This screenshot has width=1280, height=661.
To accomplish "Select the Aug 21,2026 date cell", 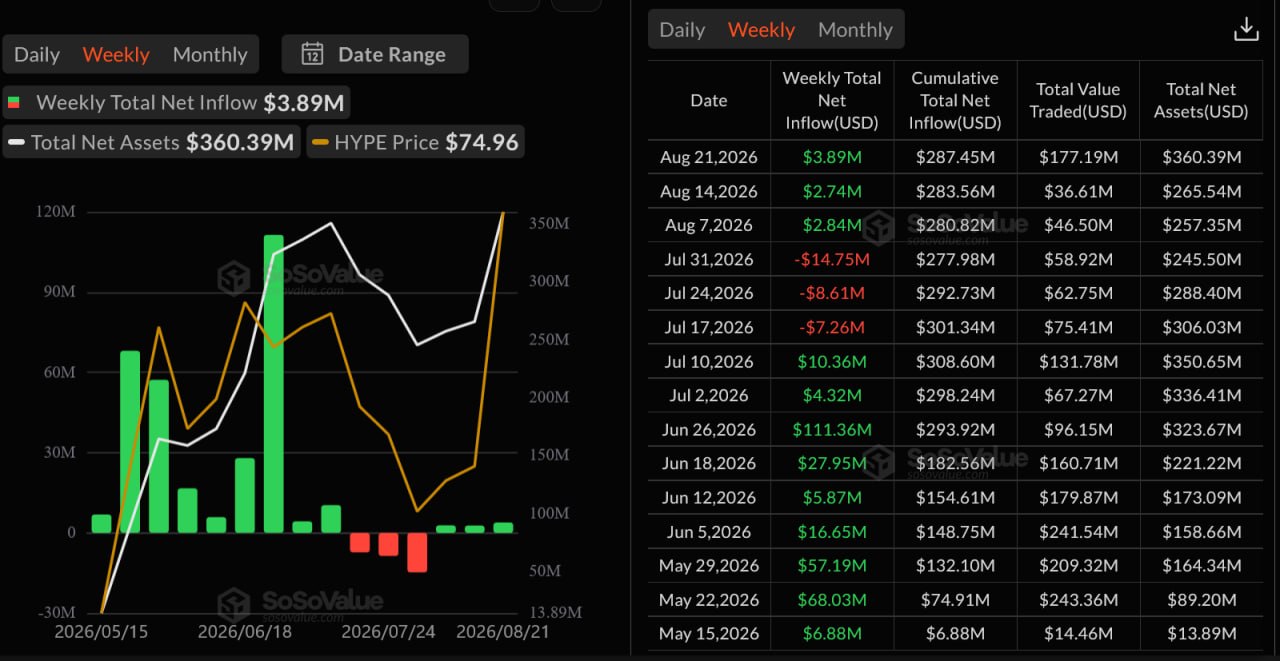I will click(709, 157).
